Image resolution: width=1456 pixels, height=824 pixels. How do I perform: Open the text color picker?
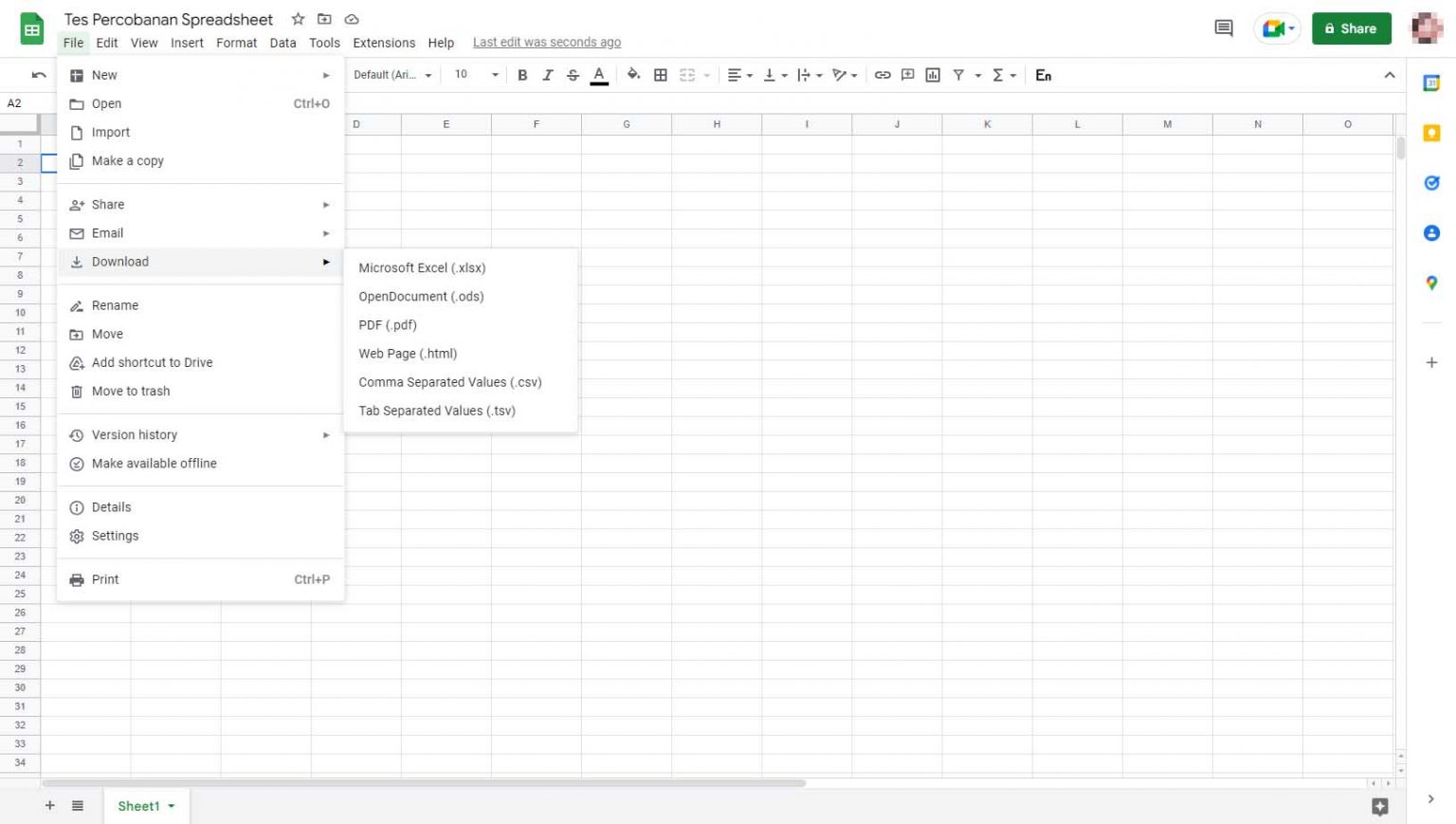tap(598, 74)
